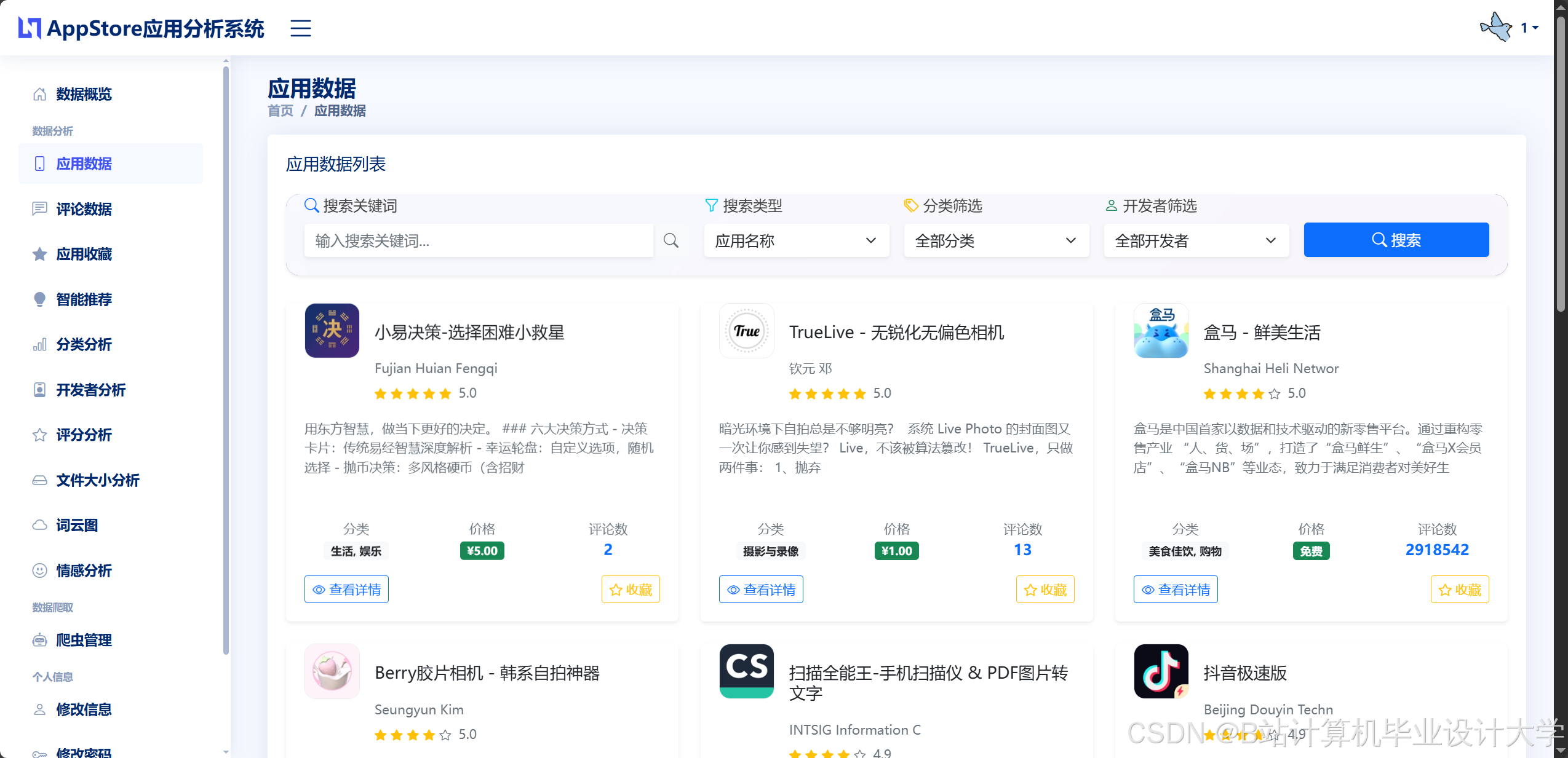Click the user avatar bird icon
The image size is (1568, 758).
coord(1496,28)
